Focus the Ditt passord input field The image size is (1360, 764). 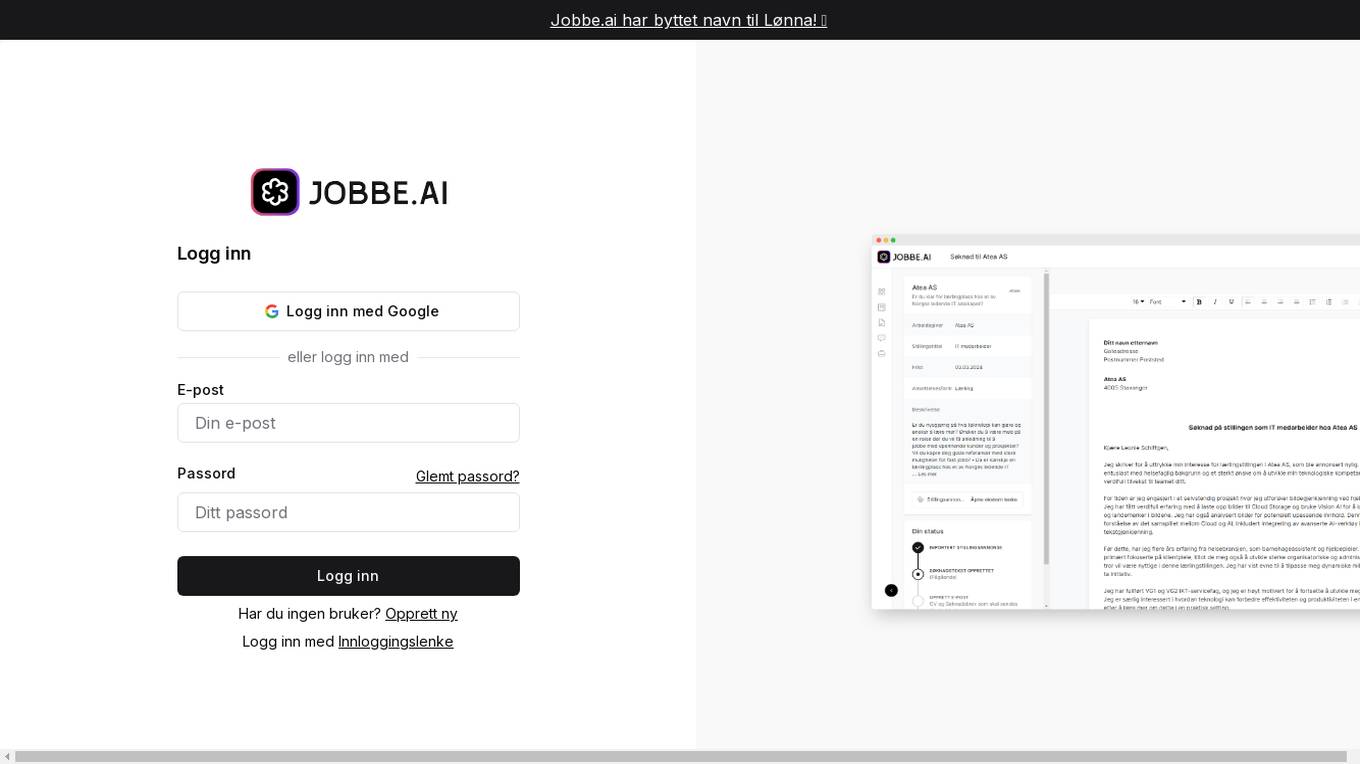point(348,512)
